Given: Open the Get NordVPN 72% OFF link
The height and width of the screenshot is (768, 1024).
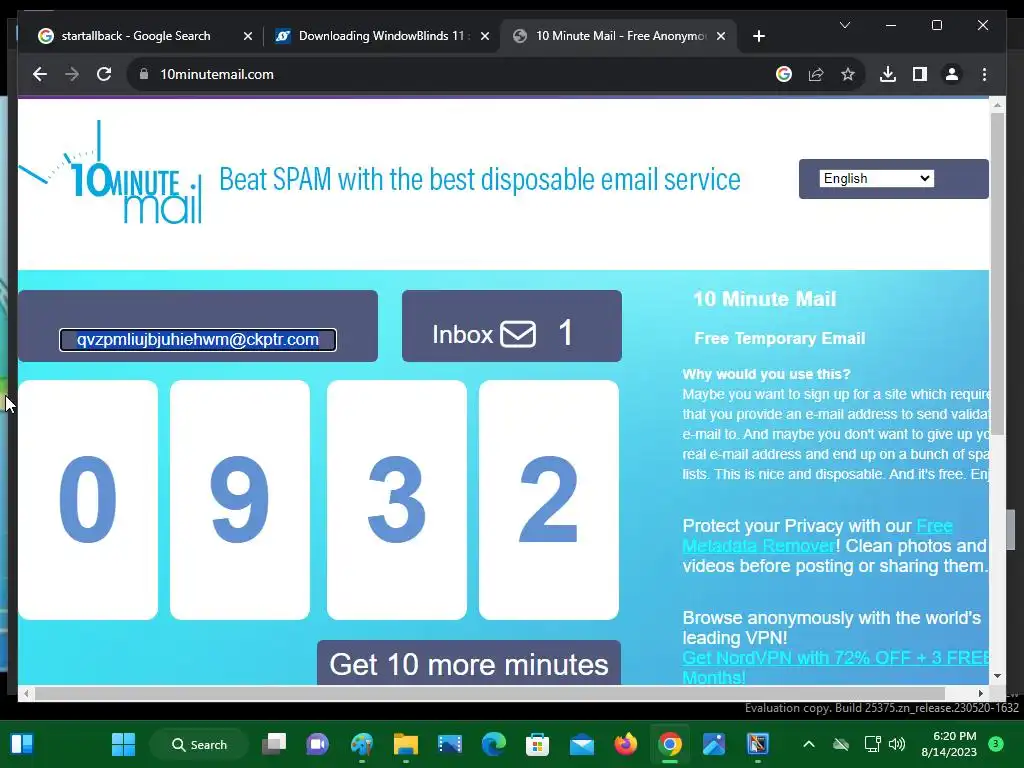Looking at the screenshot, I should click(835, 667).
